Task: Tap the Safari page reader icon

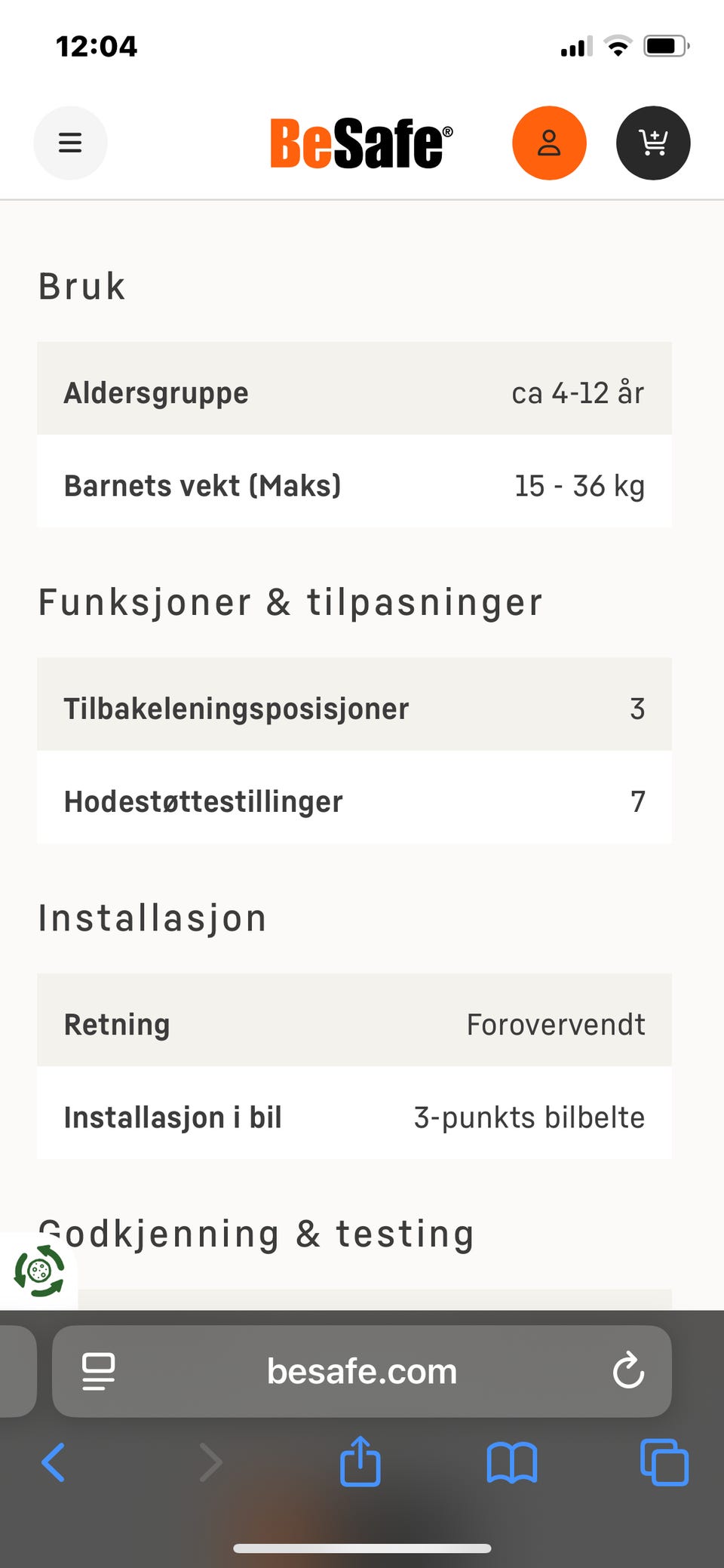Action: pyautogui.click(x=98, y=1371)
